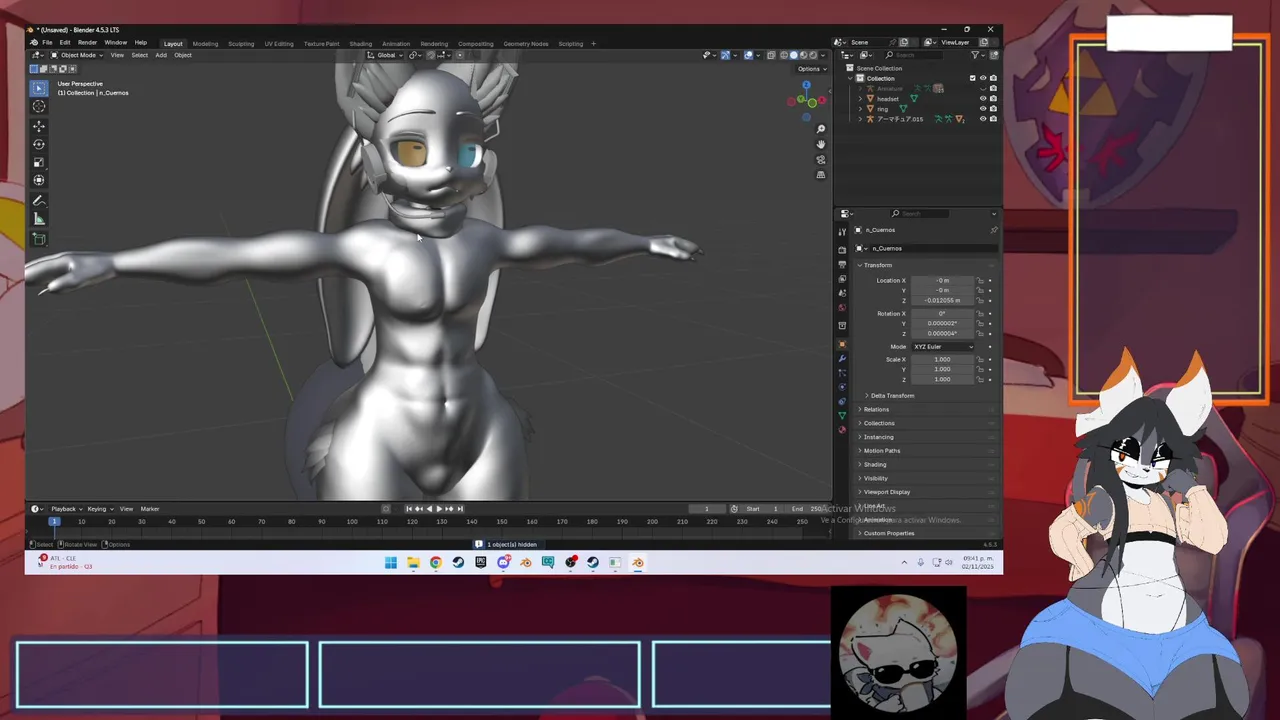Click the viewport zoom magnifier icon
The image size is (1280, 720).
[821, 129]
